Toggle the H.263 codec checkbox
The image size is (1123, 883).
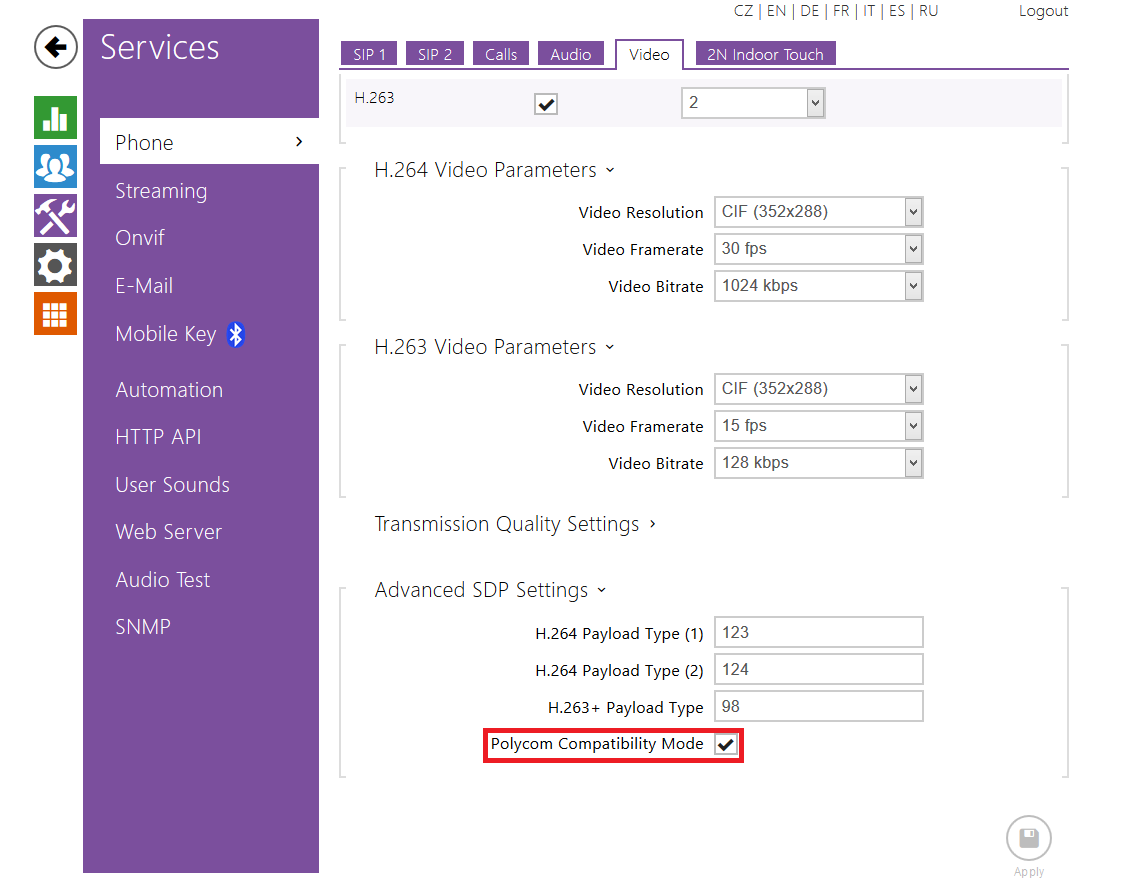546,104
